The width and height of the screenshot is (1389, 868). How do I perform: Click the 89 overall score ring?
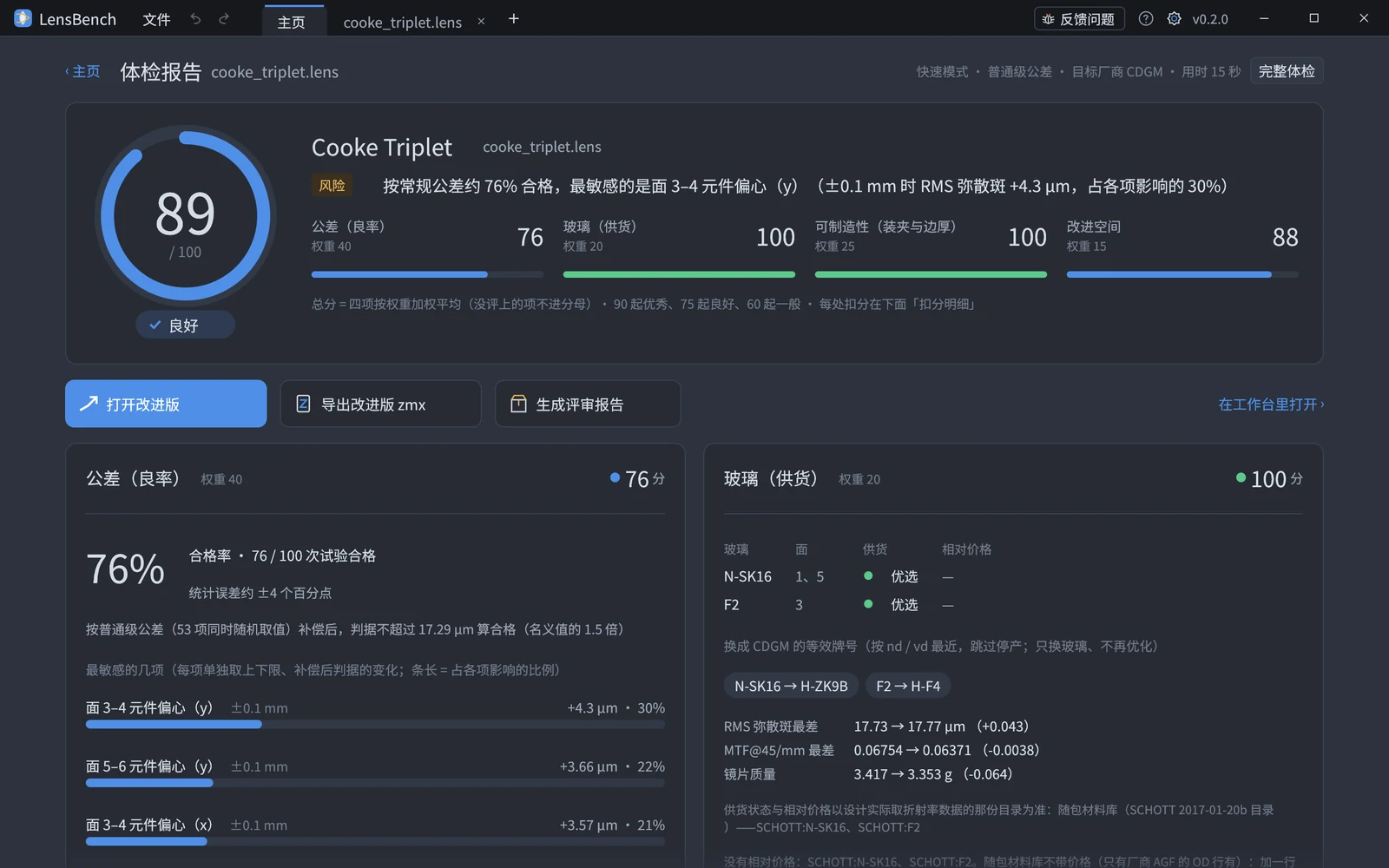(185, 216)
